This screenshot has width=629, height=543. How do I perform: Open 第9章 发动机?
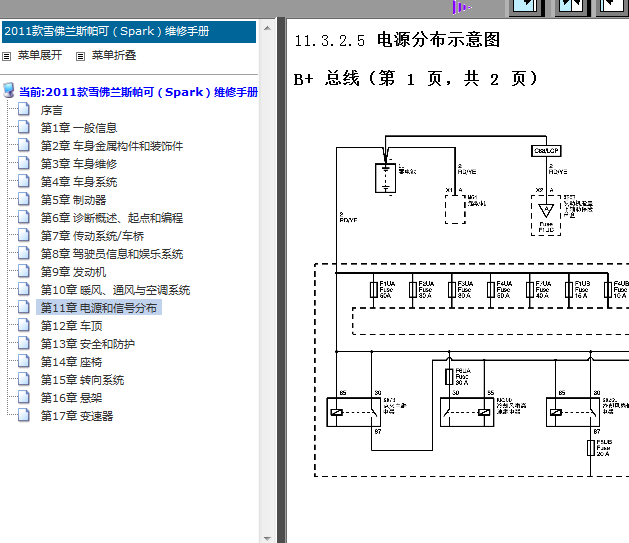point(73,272)
